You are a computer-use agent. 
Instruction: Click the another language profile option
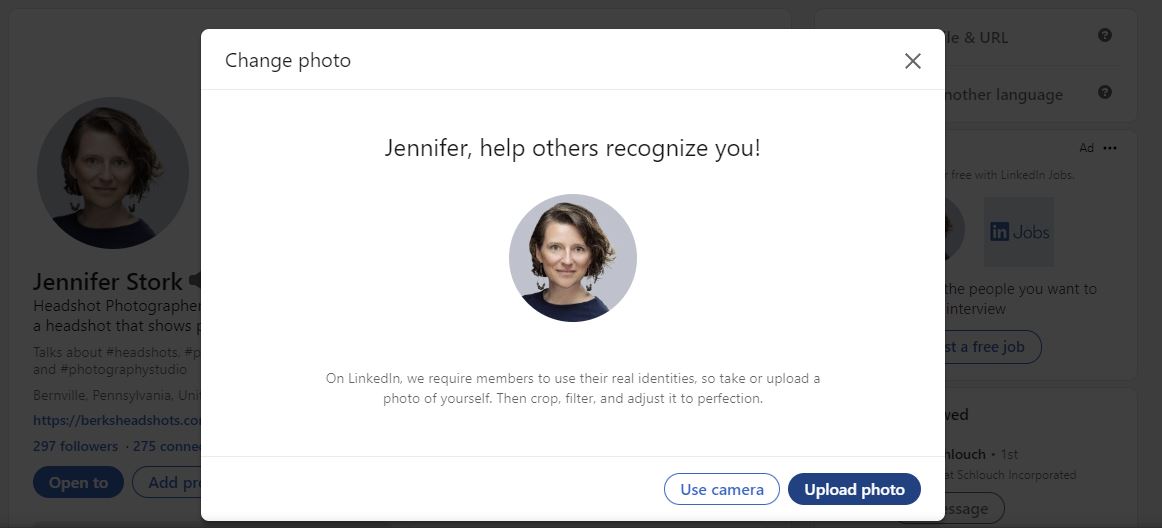(1002, 95)
